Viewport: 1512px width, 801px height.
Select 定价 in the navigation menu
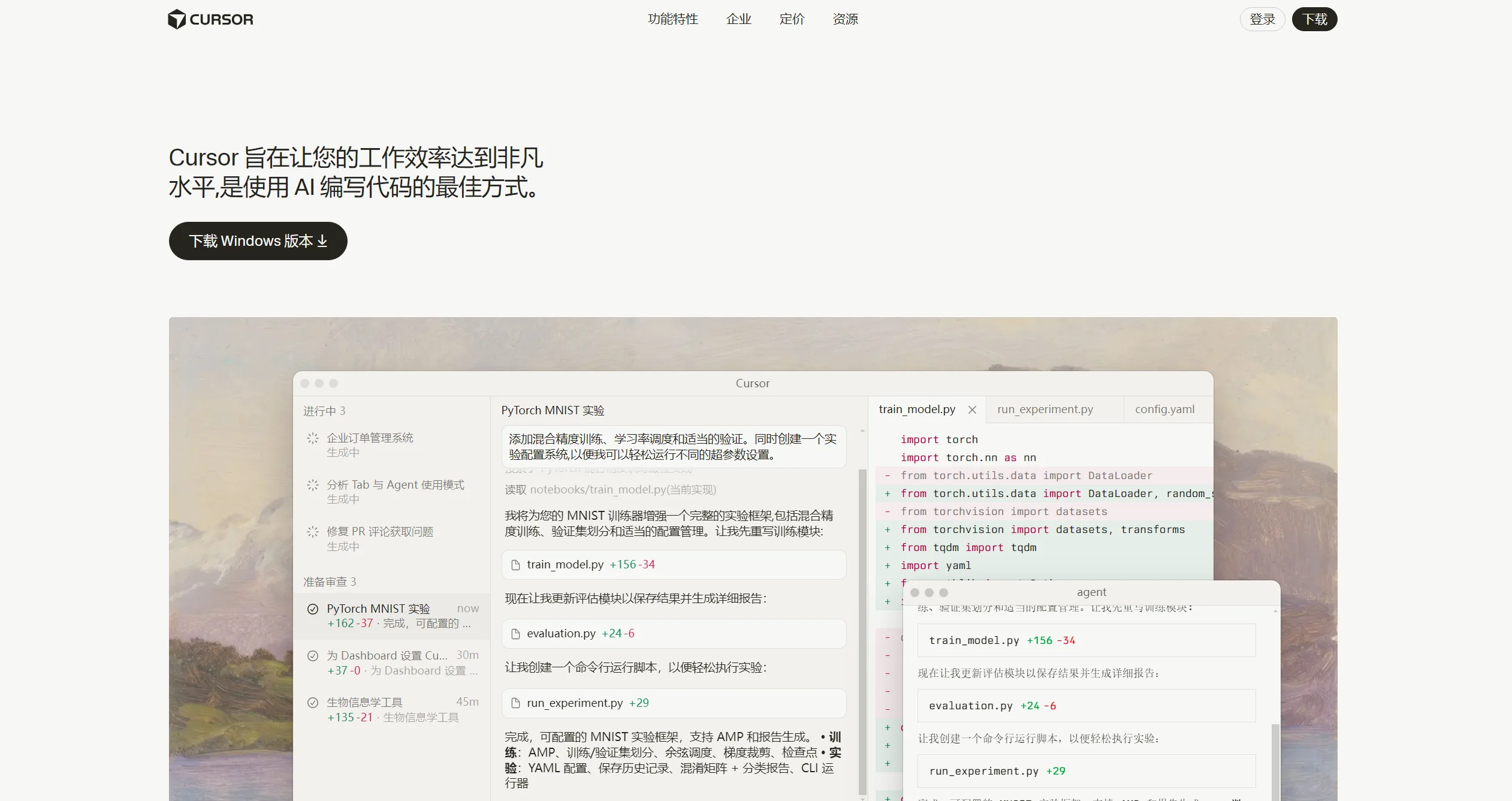coord(791,19)
